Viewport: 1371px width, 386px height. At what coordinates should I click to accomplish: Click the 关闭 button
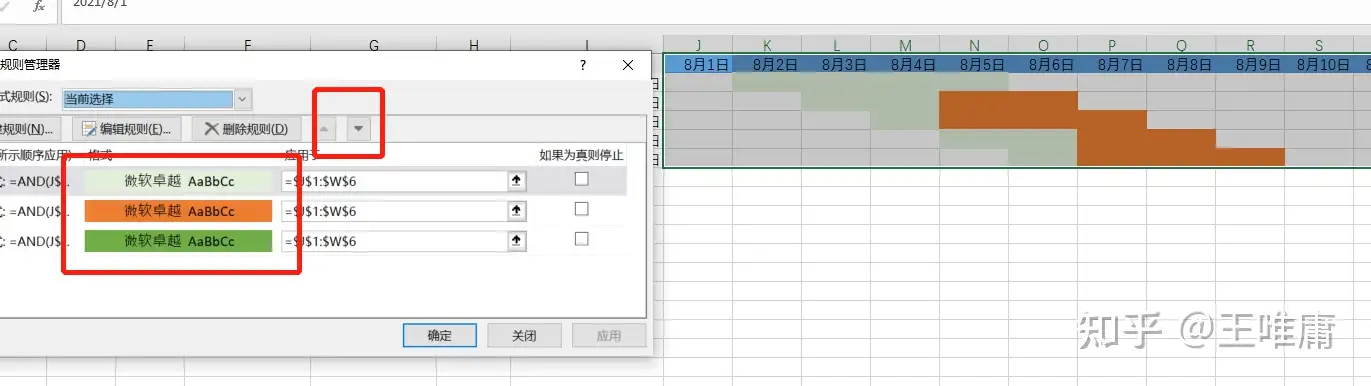tap(525, 335)
